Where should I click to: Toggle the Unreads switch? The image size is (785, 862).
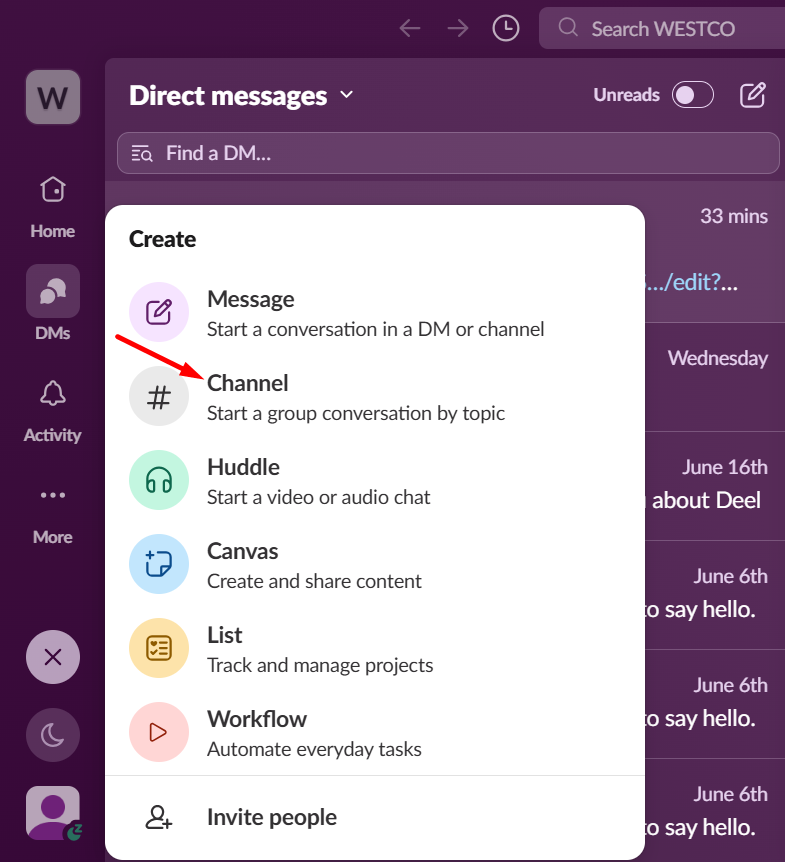[693, 95]
